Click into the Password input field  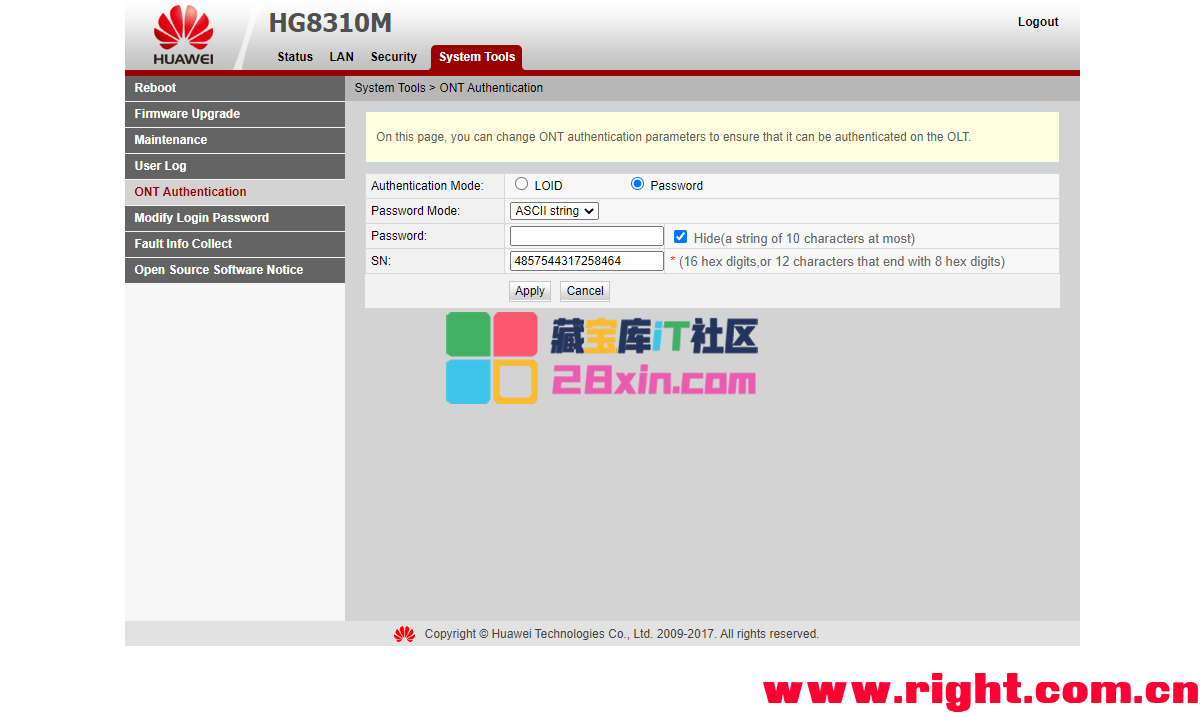[586, 236]
